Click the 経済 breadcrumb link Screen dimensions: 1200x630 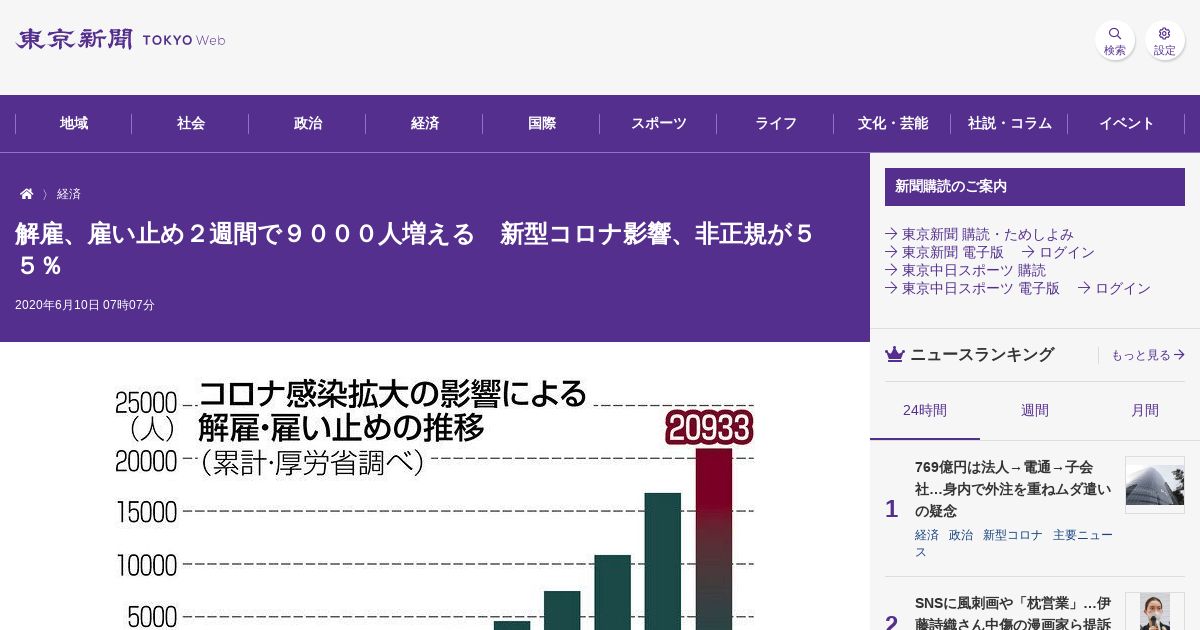pyautogui.click(x=69, y=194)
